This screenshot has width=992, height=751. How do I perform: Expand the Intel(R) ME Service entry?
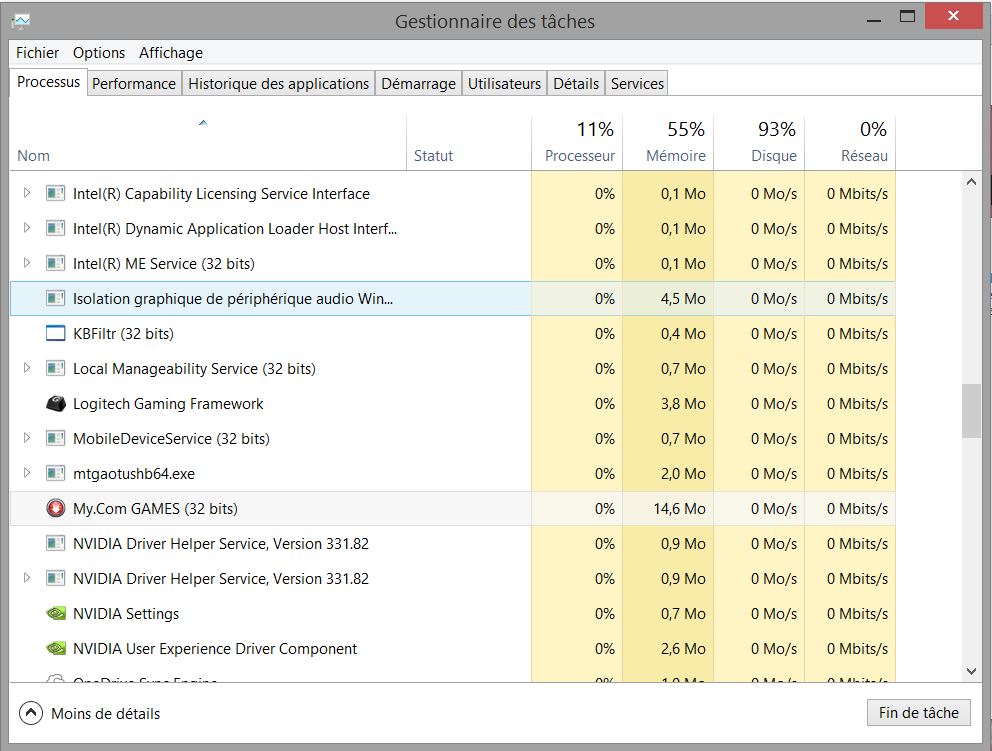[27, 264]
